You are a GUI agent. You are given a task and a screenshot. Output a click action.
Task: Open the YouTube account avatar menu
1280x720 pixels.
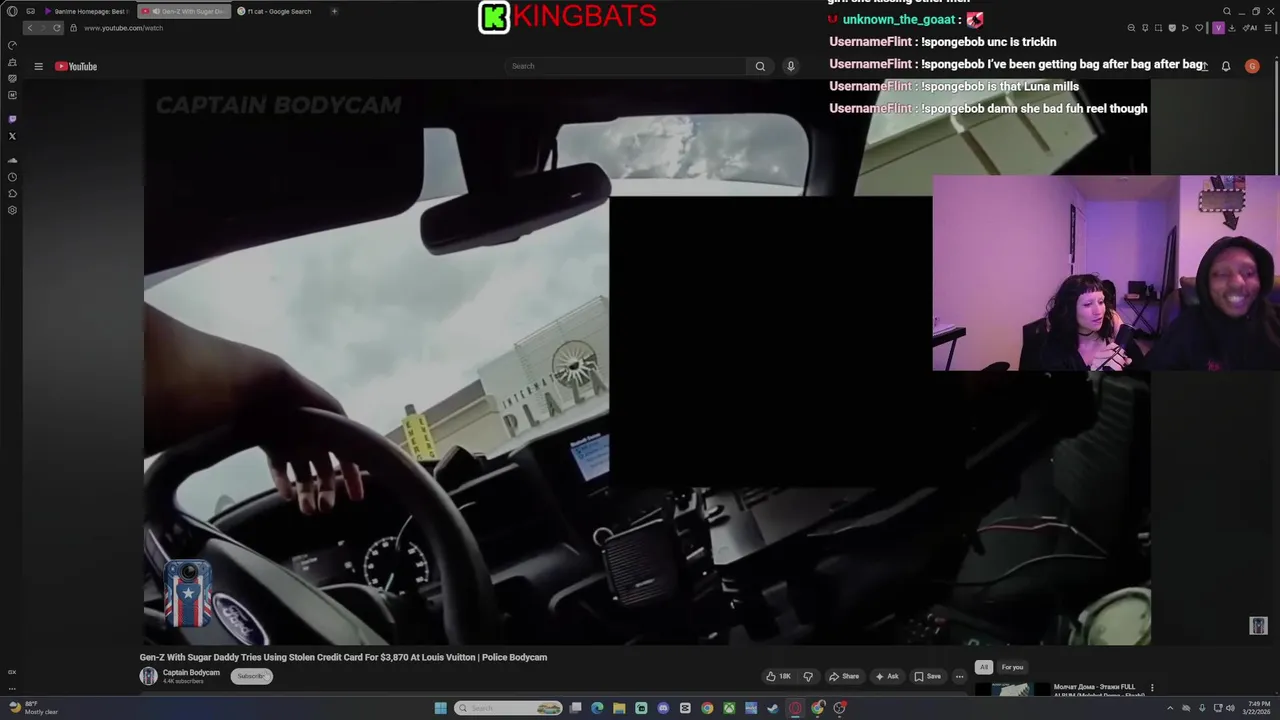[x=1252, y=66]
